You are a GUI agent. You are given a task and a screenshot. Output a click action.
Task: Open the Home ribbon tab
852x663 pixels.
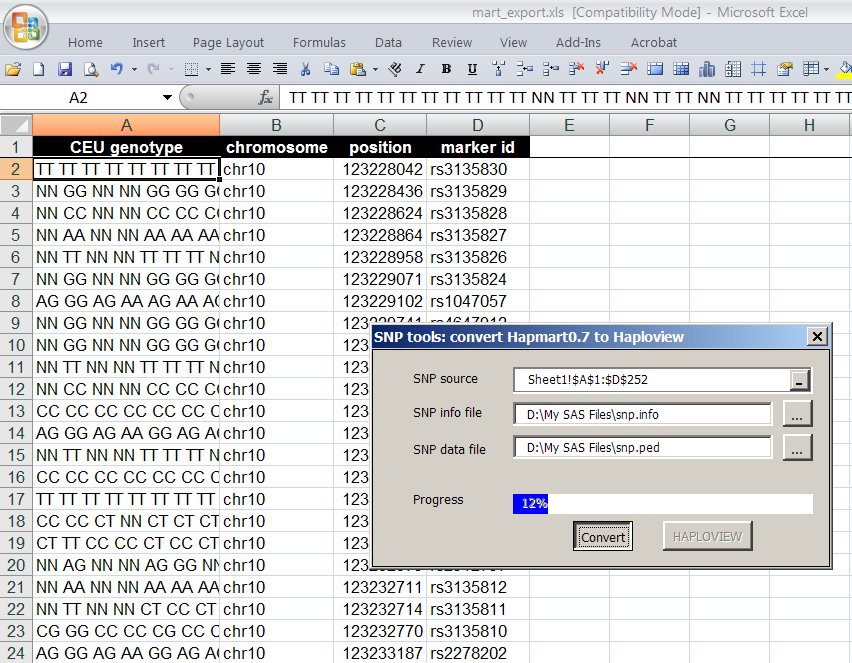click(85, 42)
